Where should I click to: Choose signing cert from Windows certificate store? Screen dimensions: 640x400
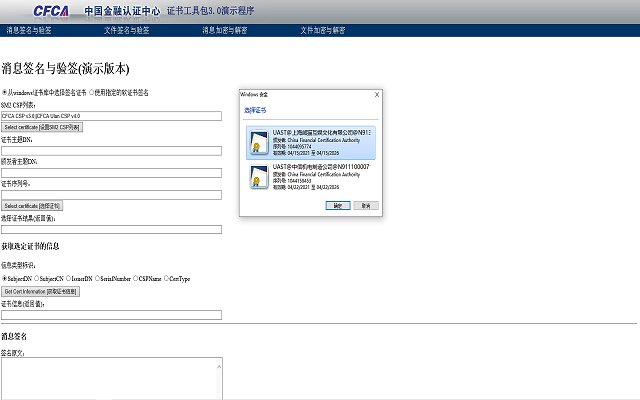pos(4,93)
